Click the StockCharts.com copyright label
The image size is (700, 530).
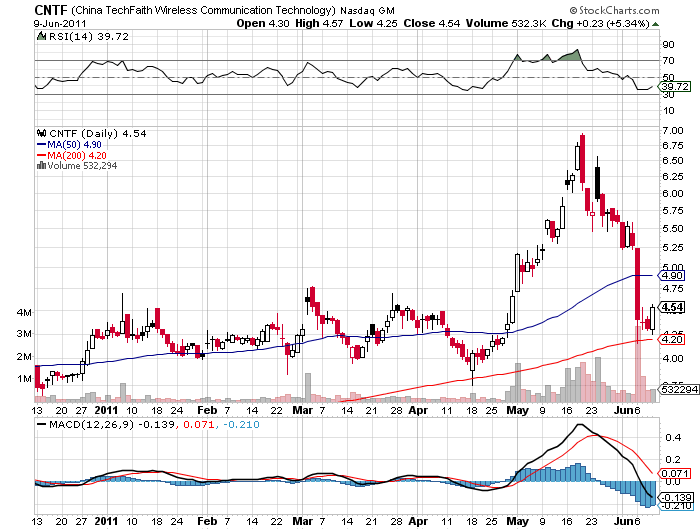614,10
